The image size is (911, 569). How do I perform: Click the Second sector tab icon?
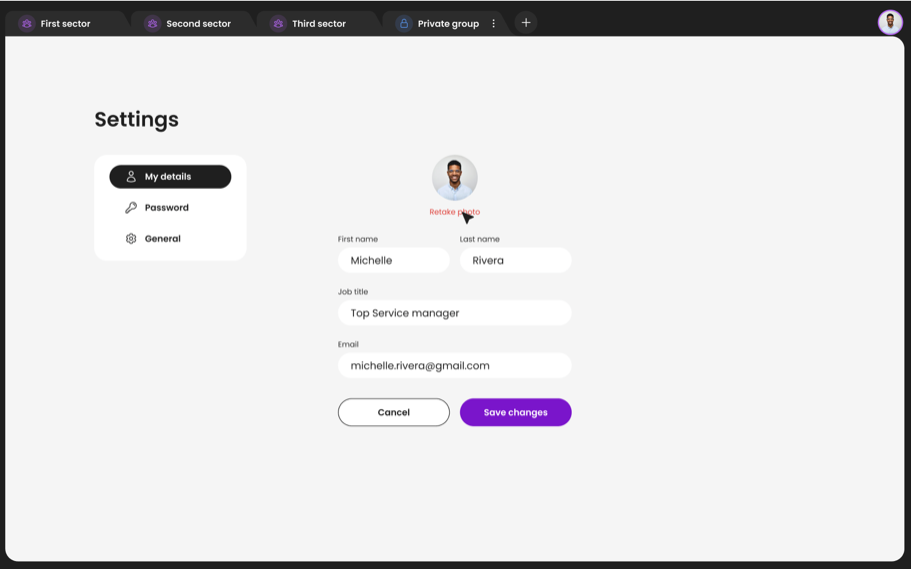coord(152,23)
